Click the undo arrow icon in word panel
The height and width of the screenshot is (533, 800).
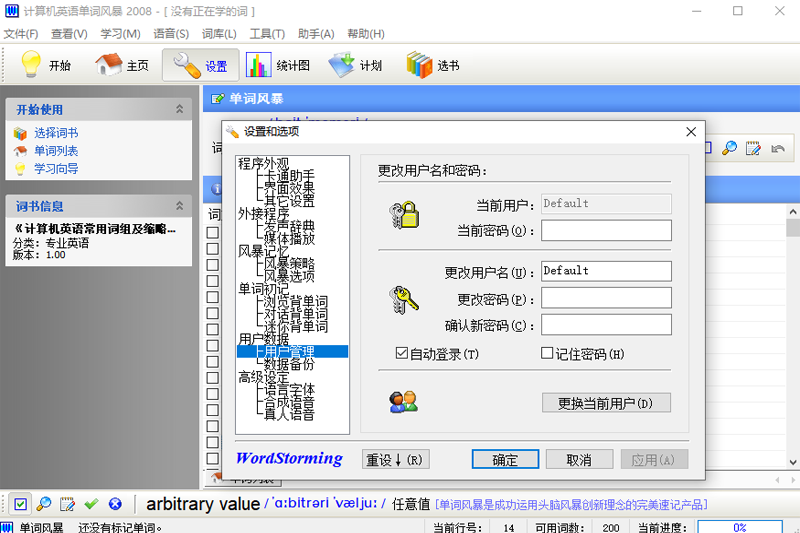coord(778,148)
